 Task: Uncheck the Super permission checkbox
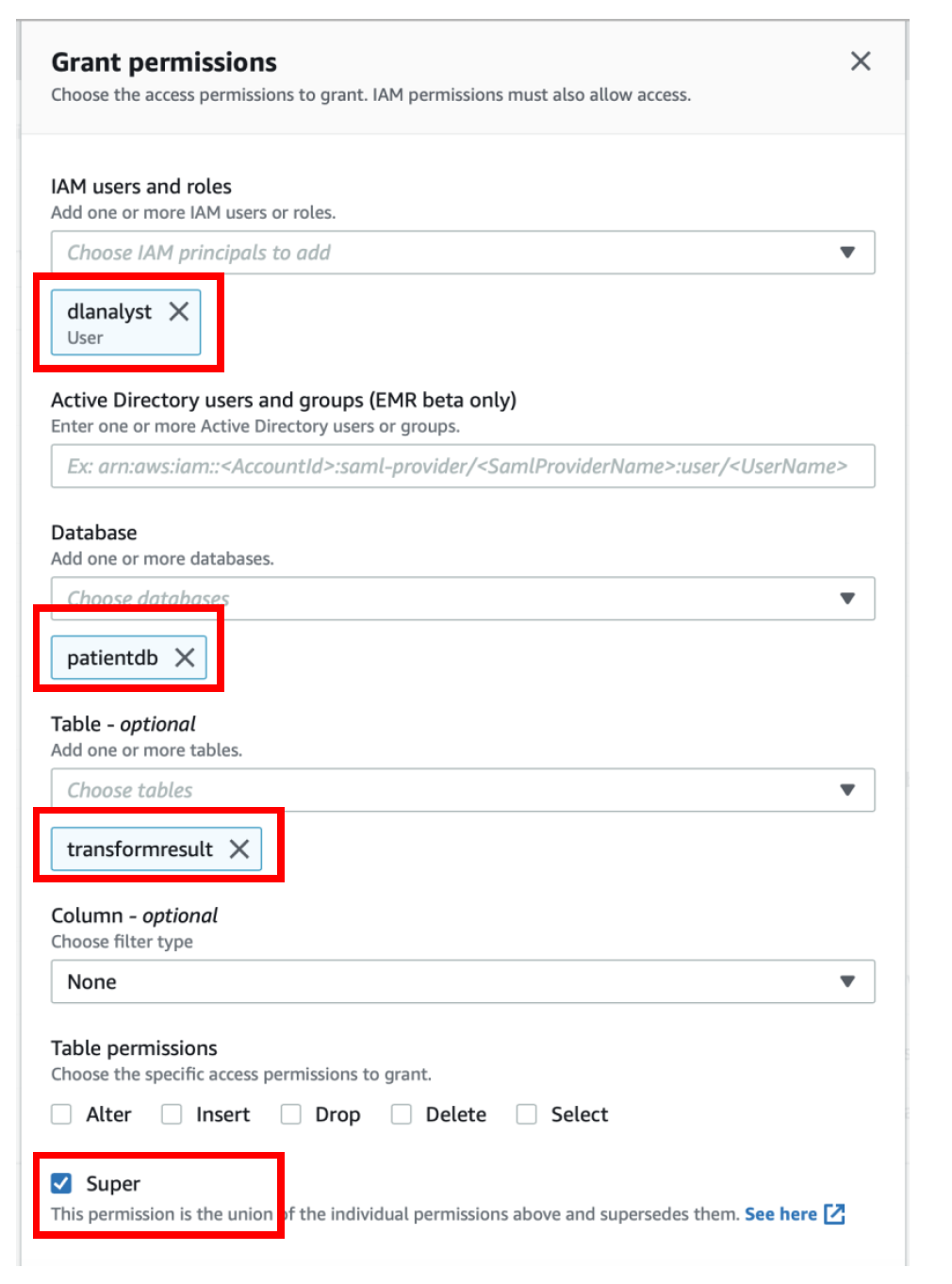61,1183
